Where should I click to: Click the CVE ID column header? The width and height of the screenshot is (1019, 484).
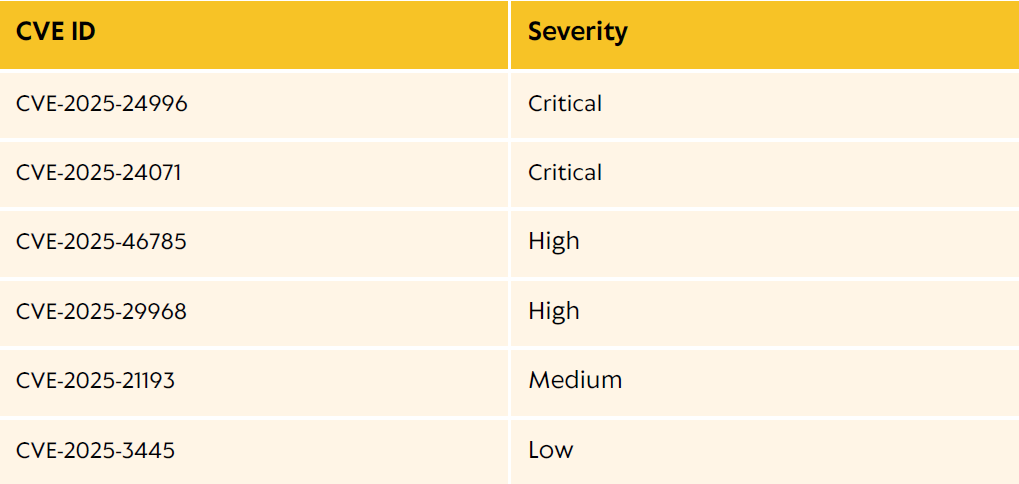(x=56, y=32)
